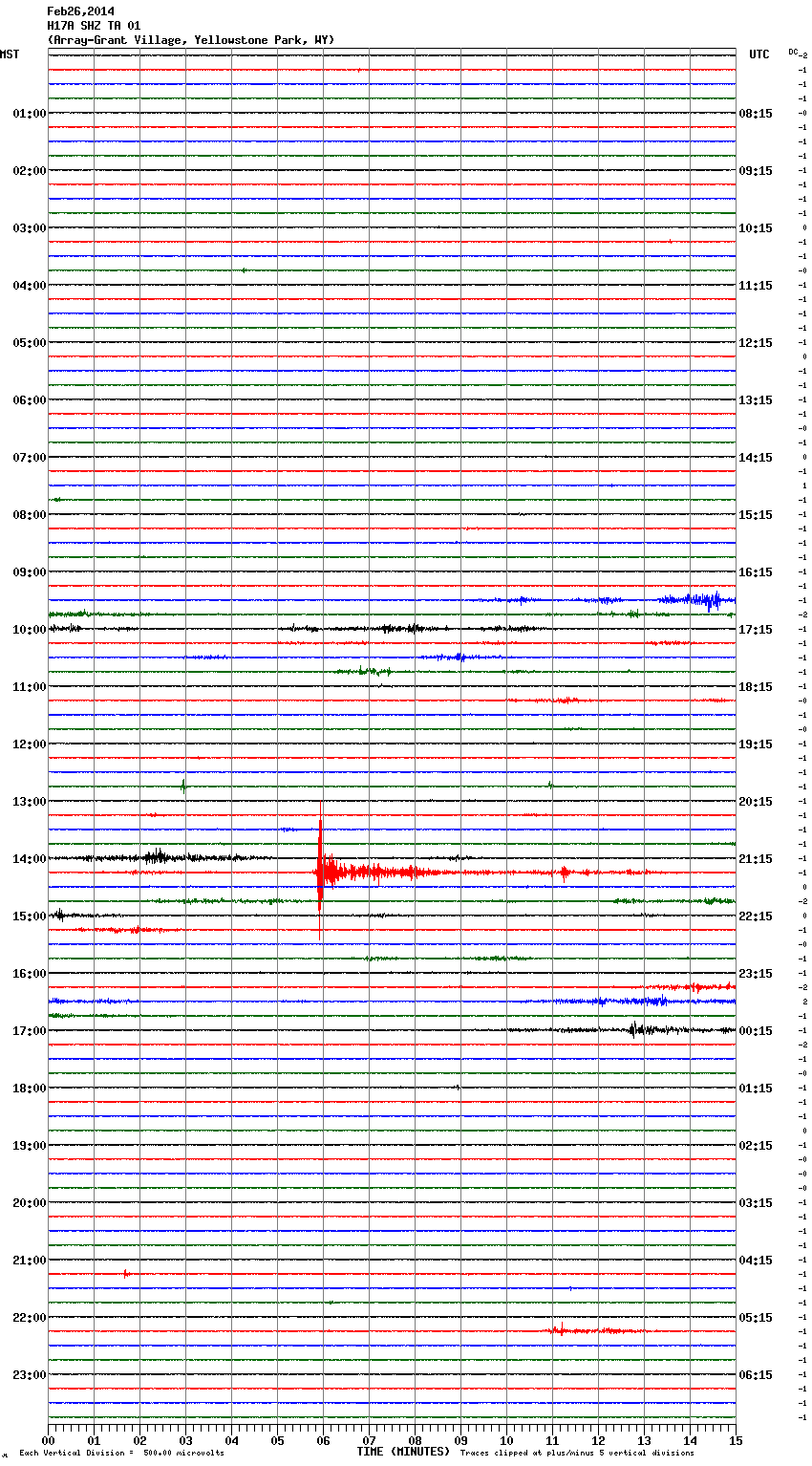Image resolution: width=812 pixels, height=1466 pixels.
Task: Select the 21:00 MST row label
Action: (29, 1260)
